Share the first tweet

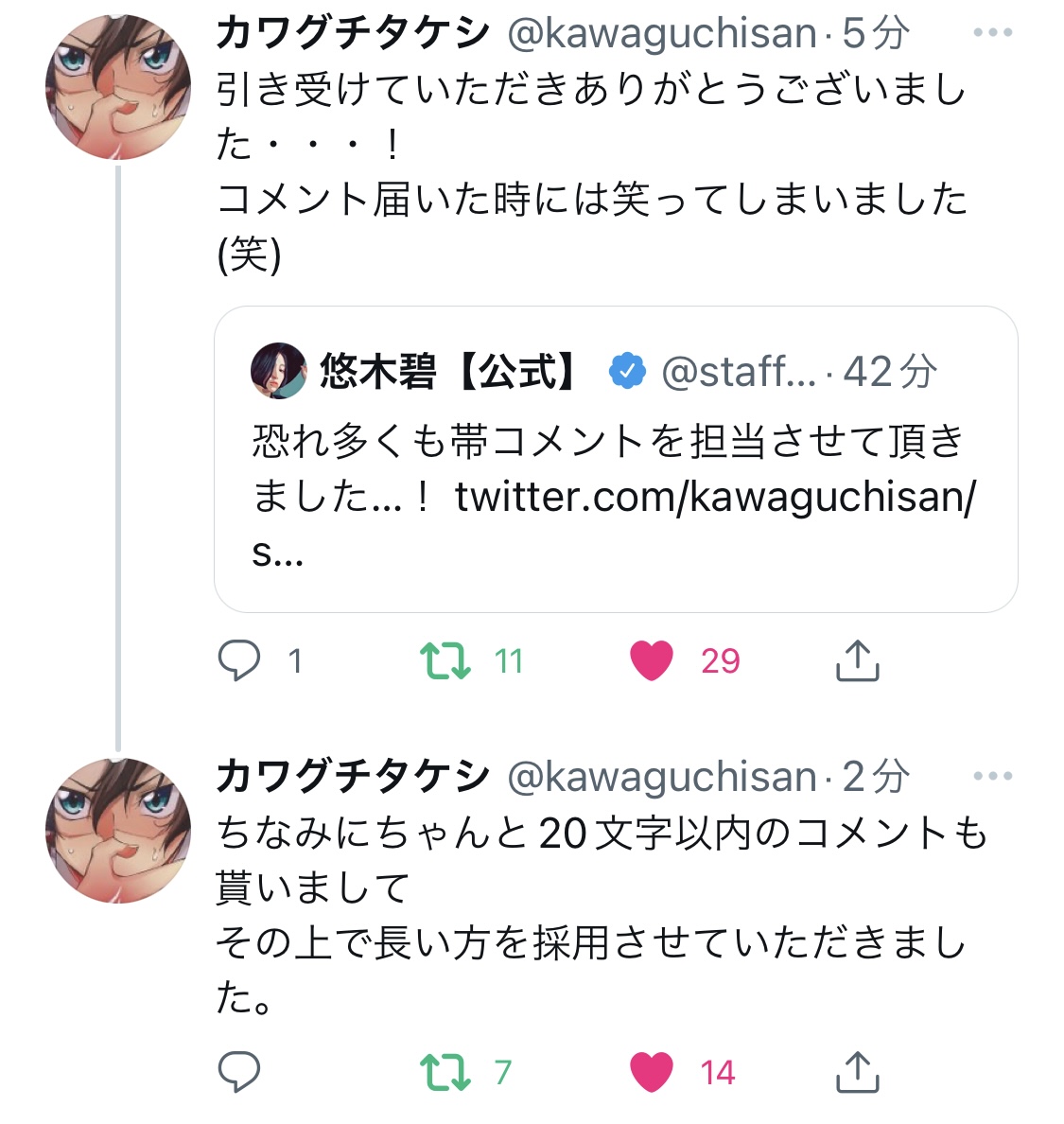click(x=858, y=660)
